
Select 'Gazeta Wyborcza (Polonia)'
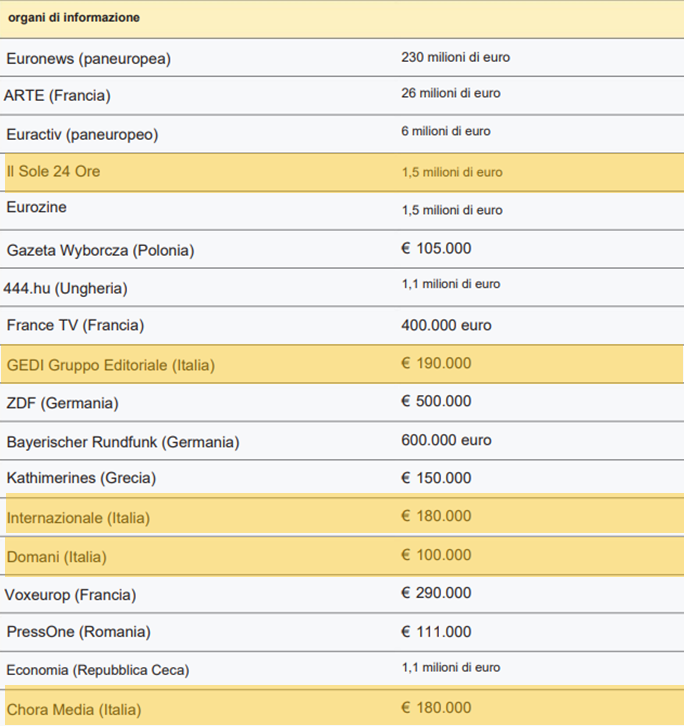(100, 250)
